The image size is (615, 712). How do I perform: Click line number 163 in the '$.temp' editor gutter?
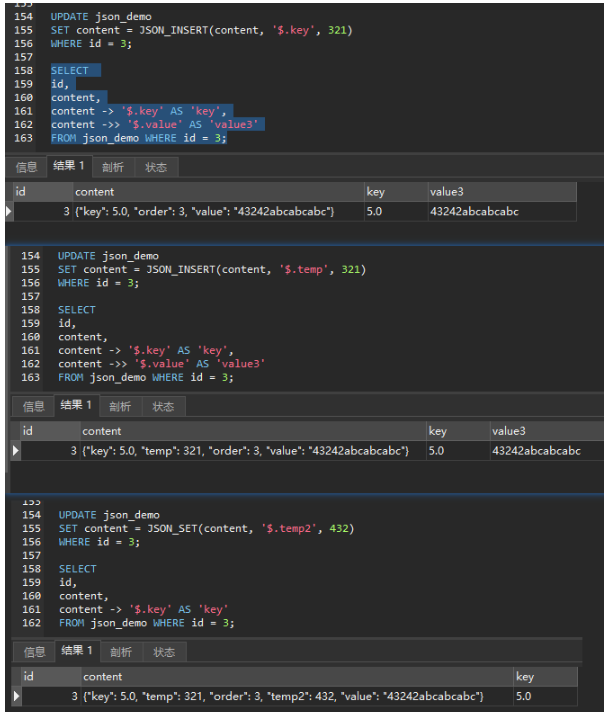[x=30, y=377]
